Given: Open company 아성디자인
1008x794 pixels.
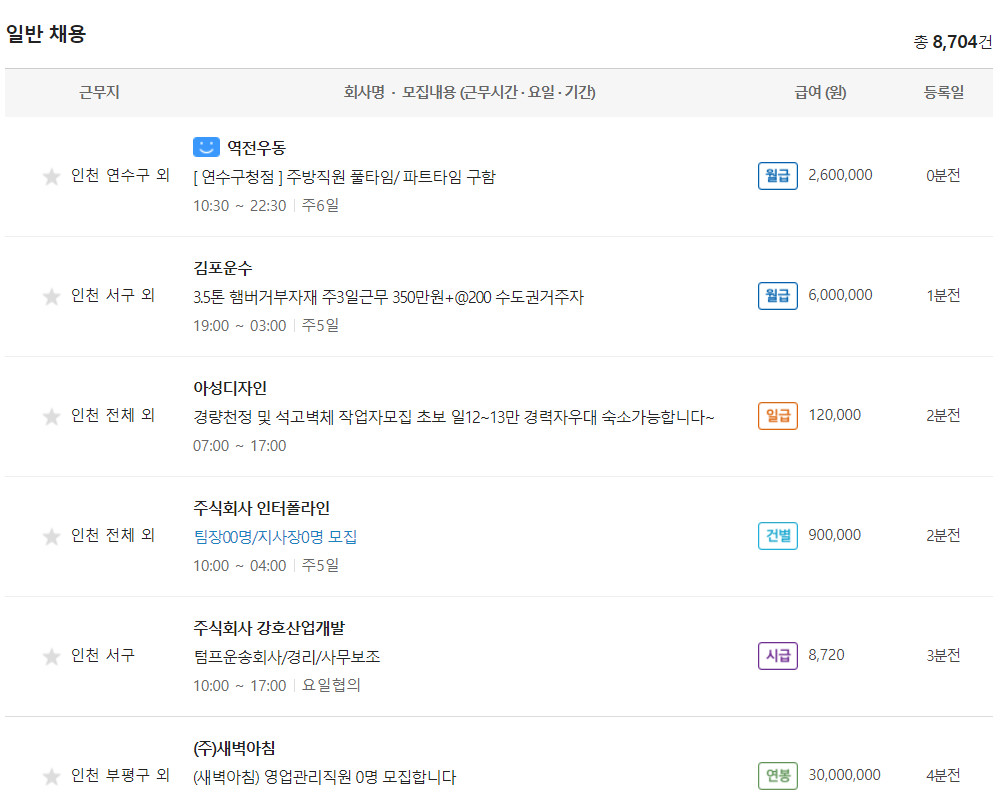Looking at the screenshot, I should (x=230, y=388).
